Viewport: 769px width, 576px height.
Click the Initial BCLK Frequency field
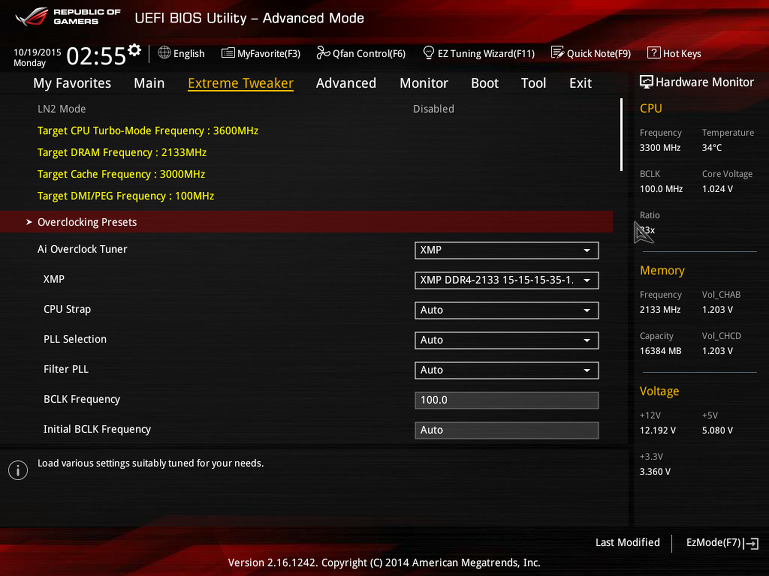[x=507, y=430]
